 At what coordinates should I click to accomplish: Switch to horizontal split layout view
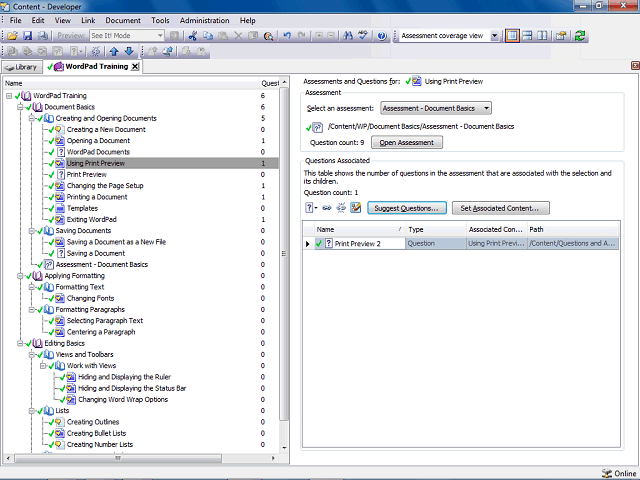coord(527,36)
